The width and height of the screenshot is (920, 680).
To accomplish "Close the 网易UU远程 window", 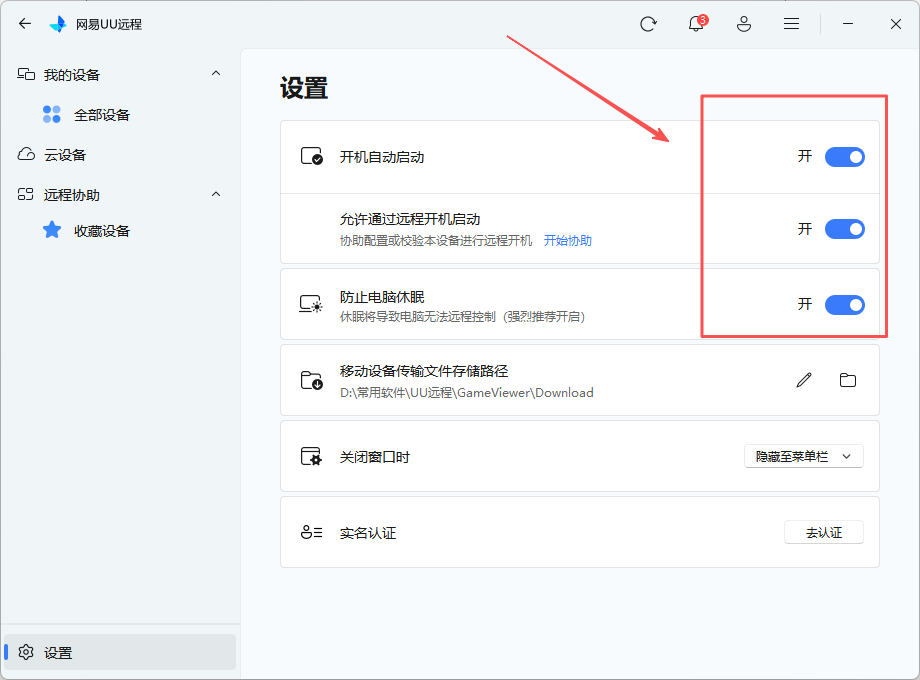I will click(x=895, y=24).
